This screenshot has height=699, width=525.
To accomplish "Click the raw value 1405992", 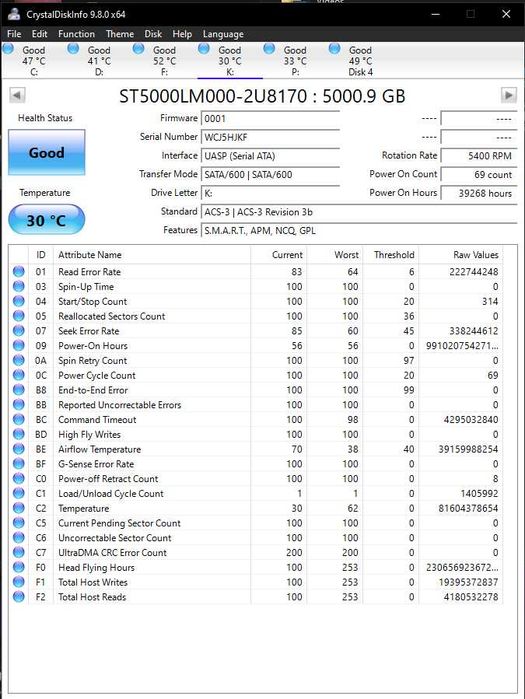I will pos(479,493).
